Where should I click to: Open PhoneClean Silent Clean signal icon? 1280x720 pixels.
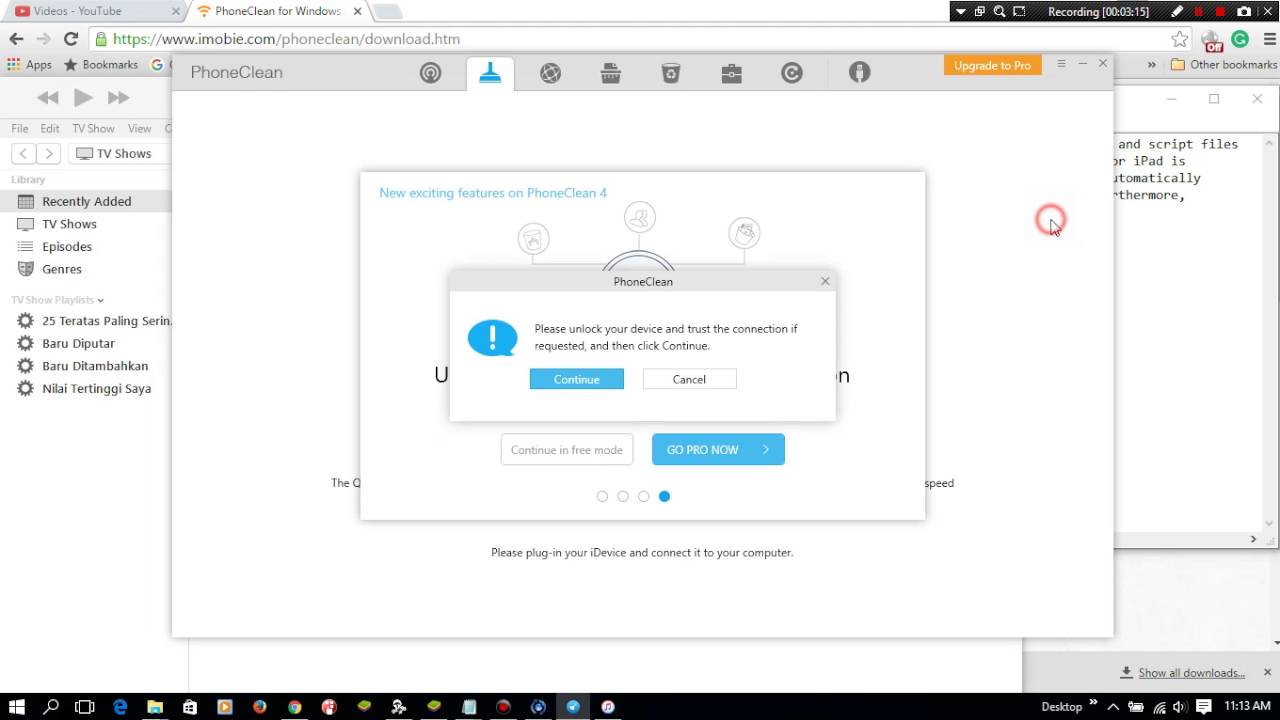(430, 73)
